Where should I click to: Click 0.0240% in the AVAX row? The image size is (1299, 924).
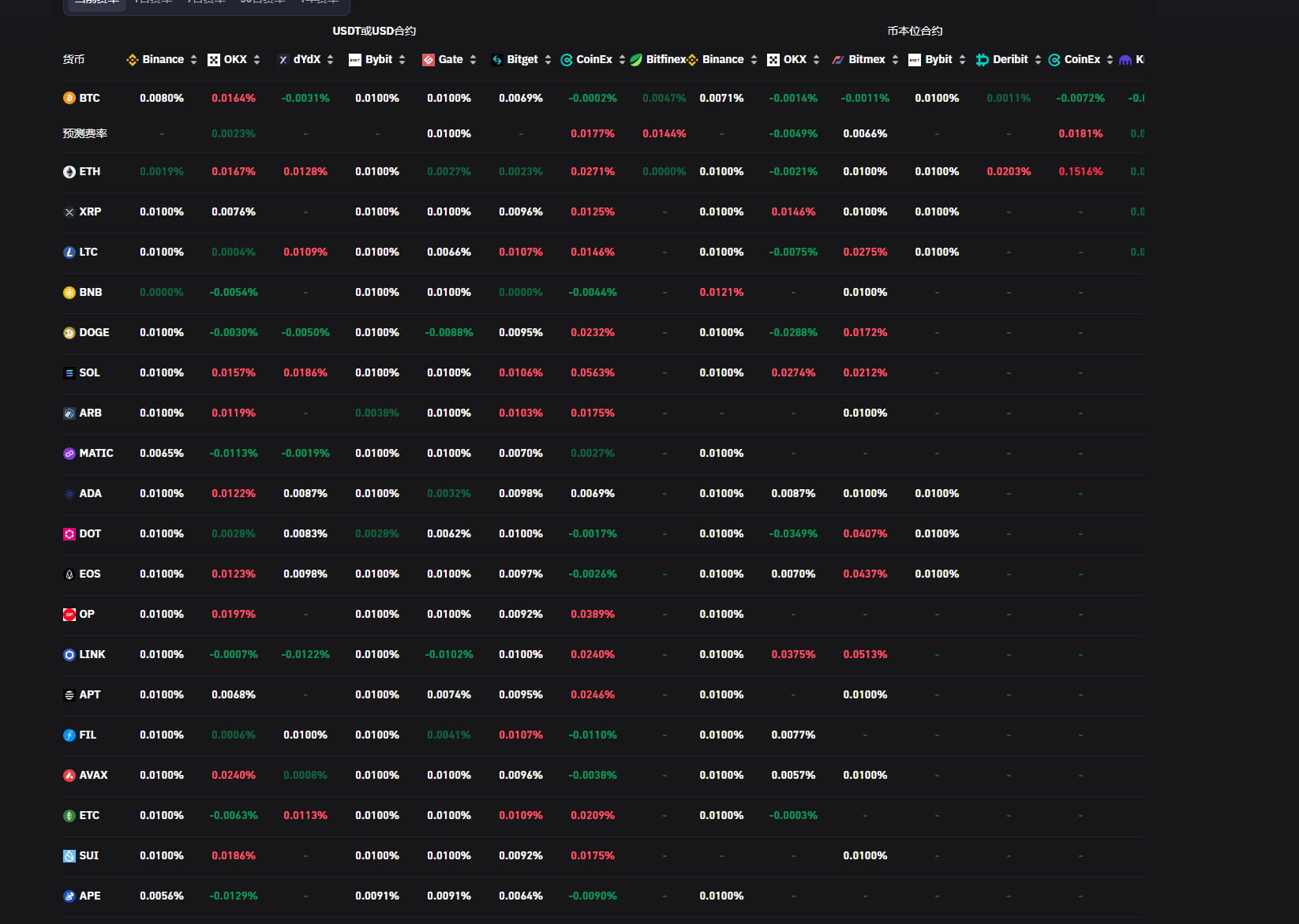pos(234,775)
